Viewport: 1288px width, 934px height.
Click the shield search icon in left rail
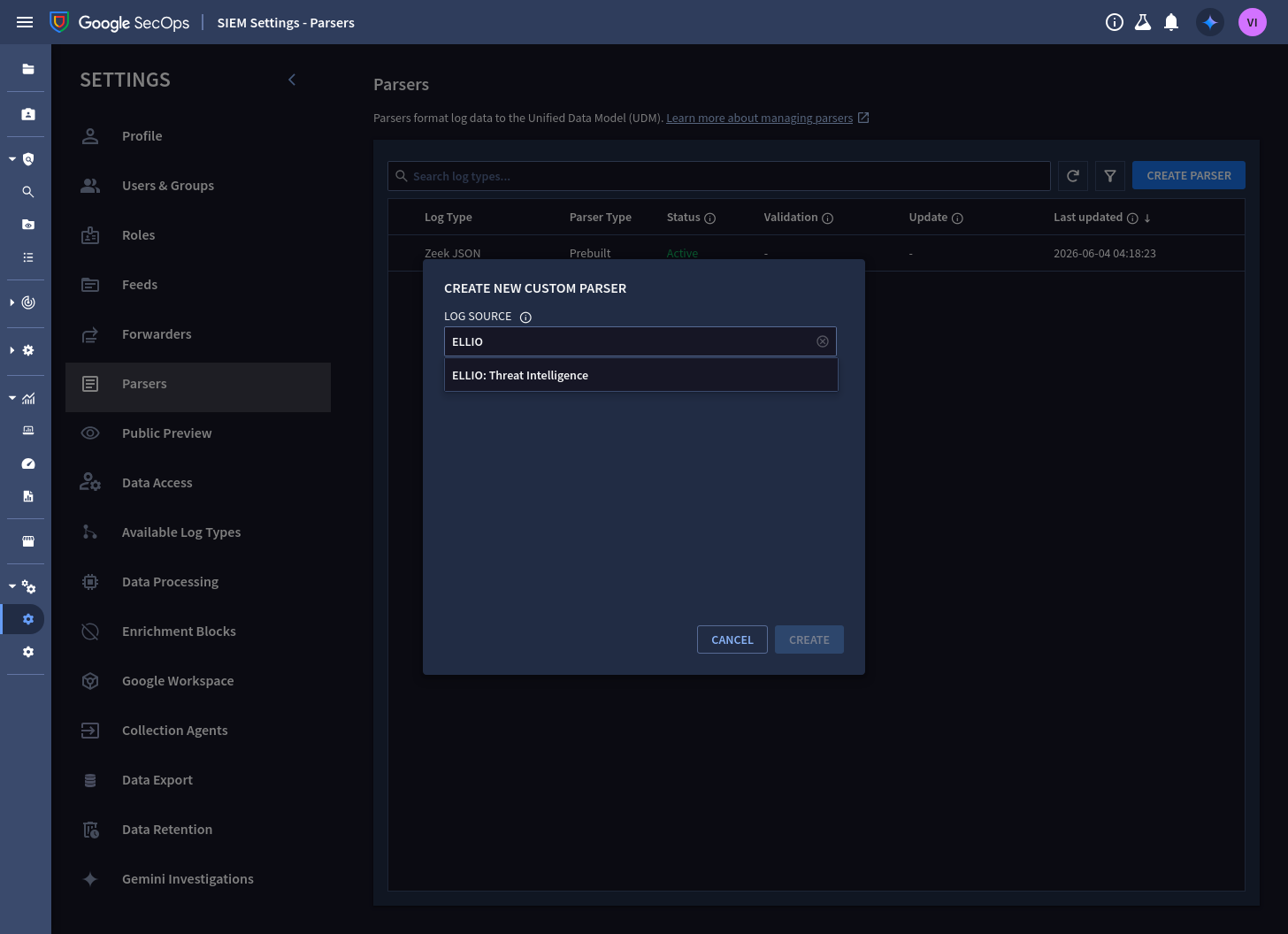pyautogui.click(x=28, y=159)
